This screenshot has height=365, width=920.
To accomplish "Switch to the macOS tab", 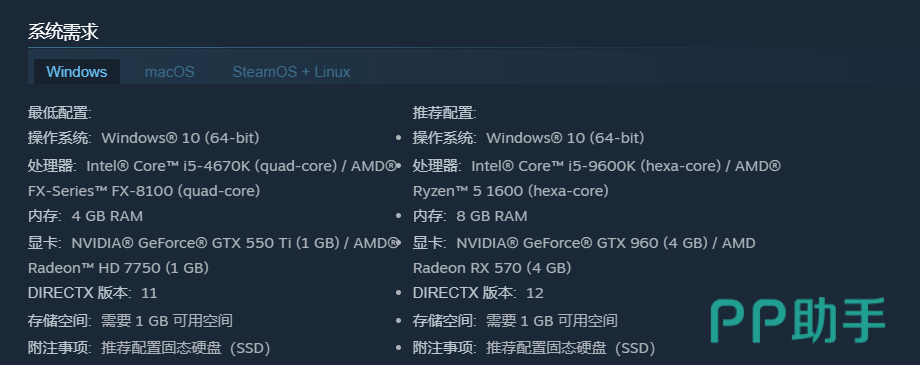I will pos(170,72).
